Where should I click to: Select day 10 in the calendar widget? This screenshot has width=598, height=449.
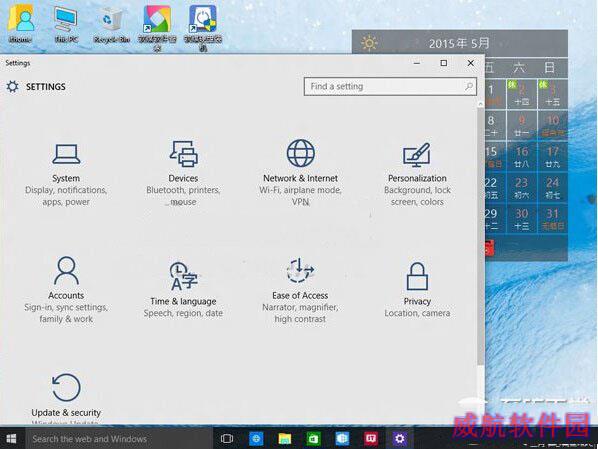[553, 125]
